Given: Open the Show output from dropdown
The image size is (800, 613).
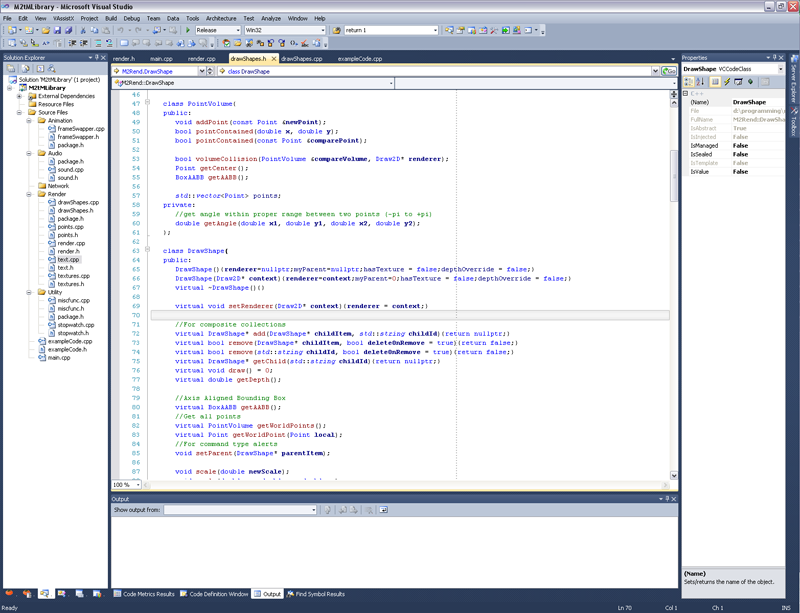Looking at the screenshot, I should tap(313, 510).
